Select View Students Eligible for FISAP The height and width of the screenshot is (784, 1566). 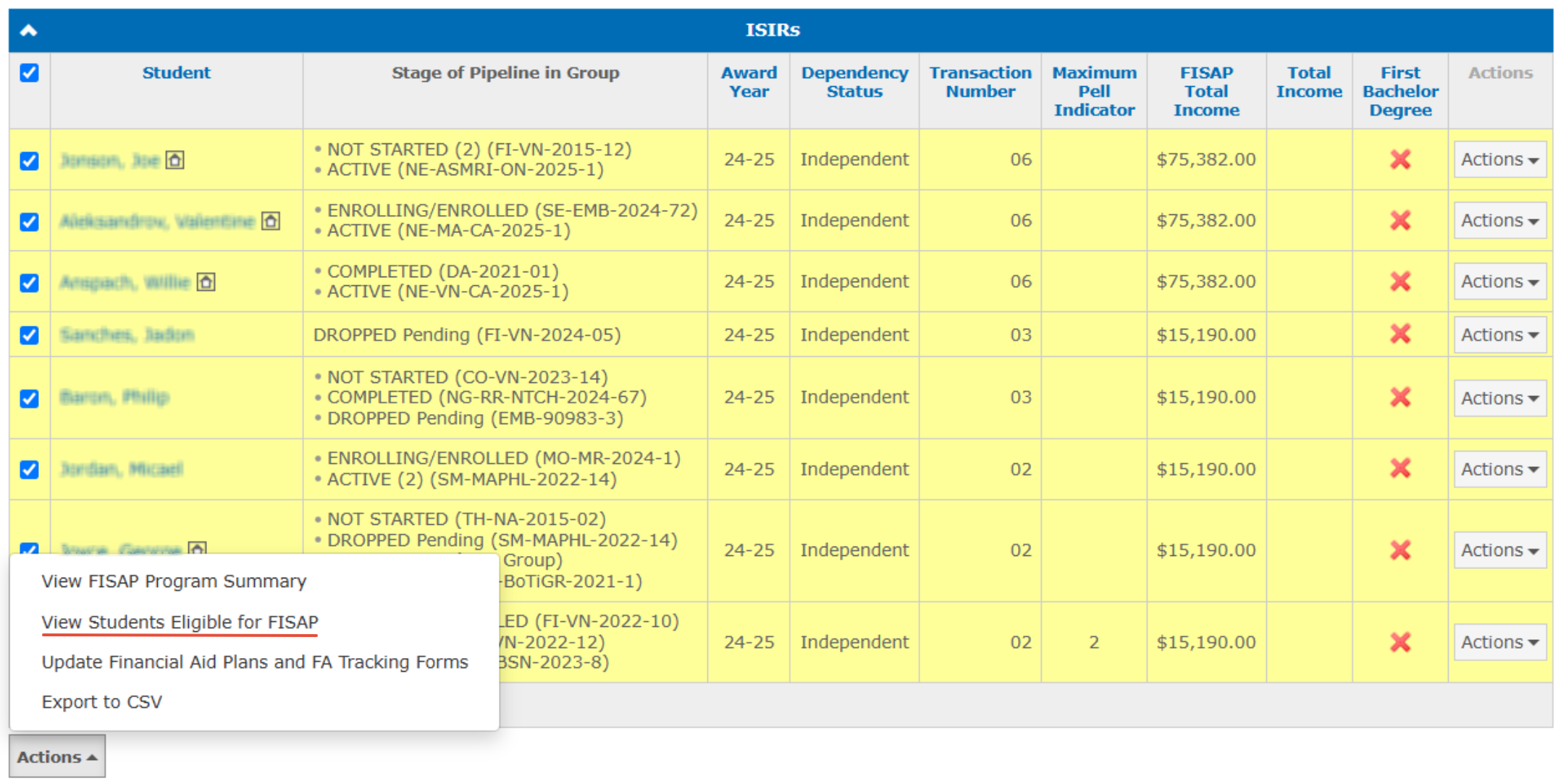(x=180, y=622)
